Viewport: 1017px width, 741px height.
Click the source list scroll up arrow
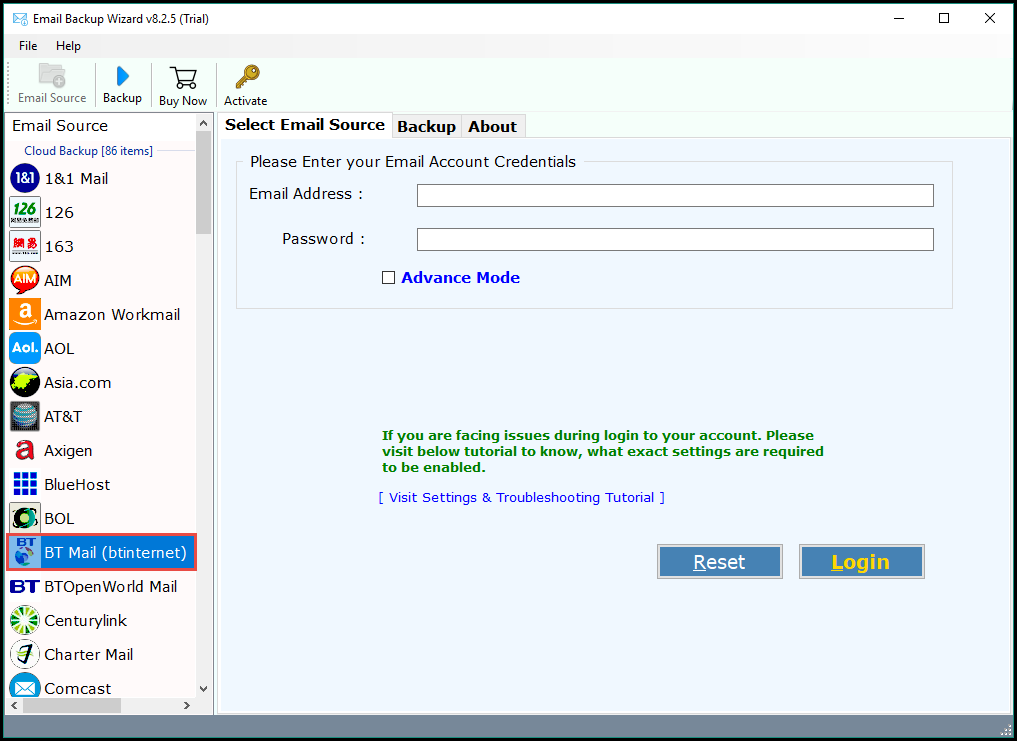point(204,123)
